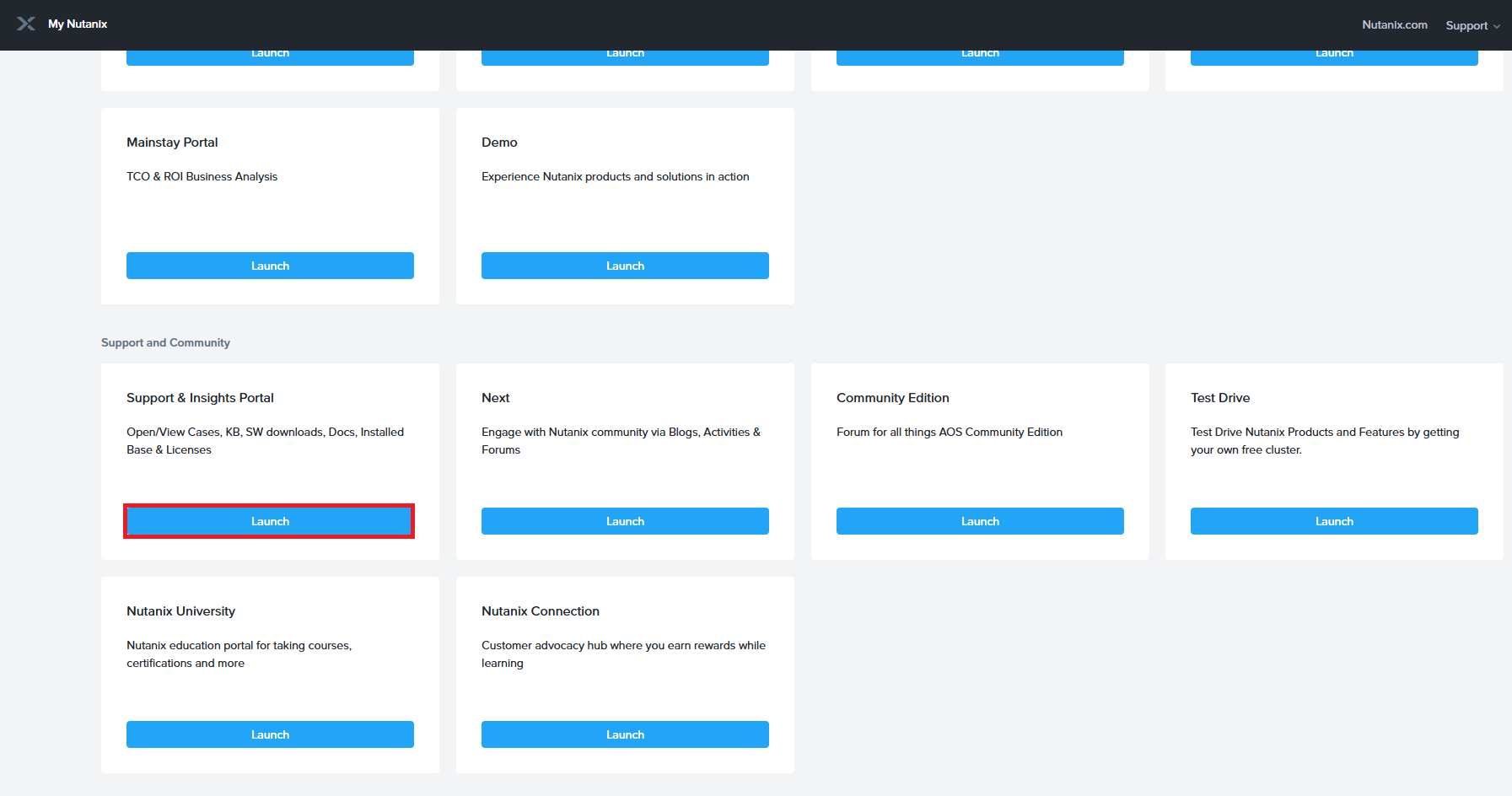Open My Nutanix home link
This screenshot has height=796, width=1512.
tap(78, 24)
